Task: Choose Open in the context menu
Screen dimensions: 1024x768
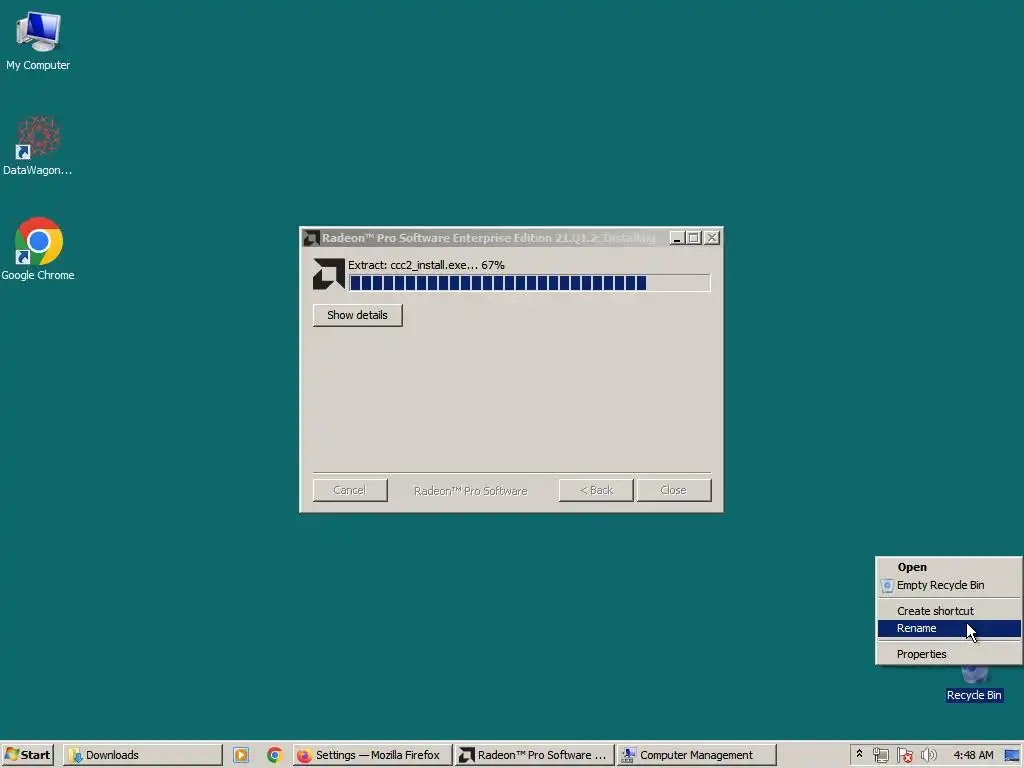Action: click(948, 567)
